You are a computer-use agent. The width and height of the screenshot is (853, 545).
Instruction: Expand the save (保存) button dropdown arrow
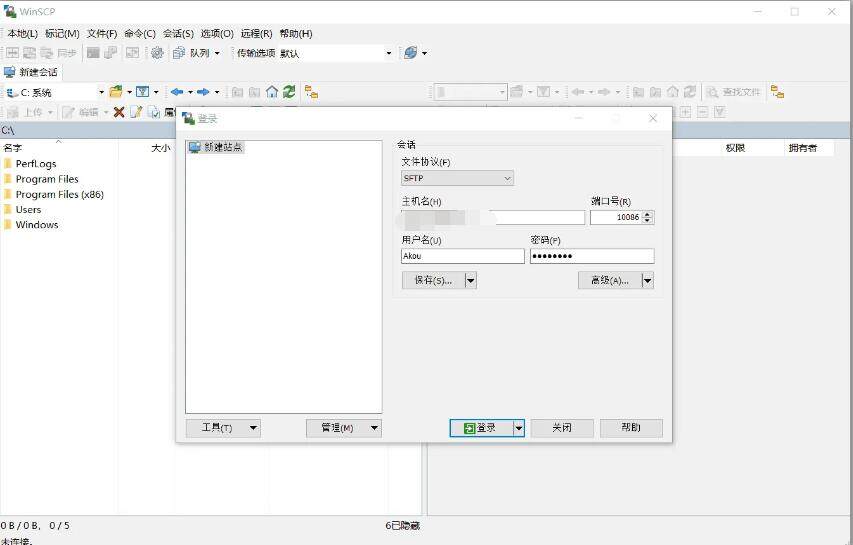click(471, 280)
